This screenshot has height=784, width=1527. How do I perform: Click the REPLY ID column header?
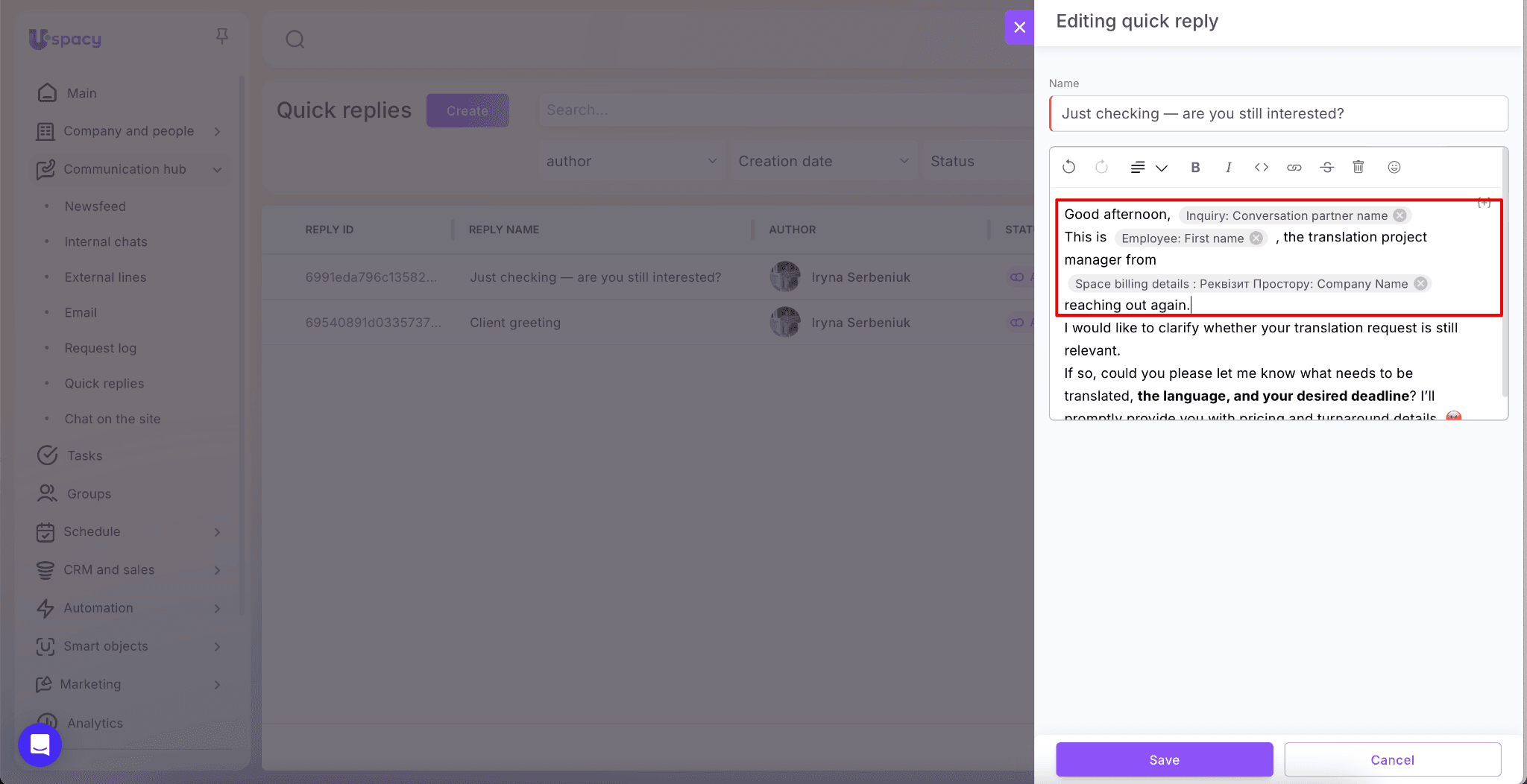[329, 230]
